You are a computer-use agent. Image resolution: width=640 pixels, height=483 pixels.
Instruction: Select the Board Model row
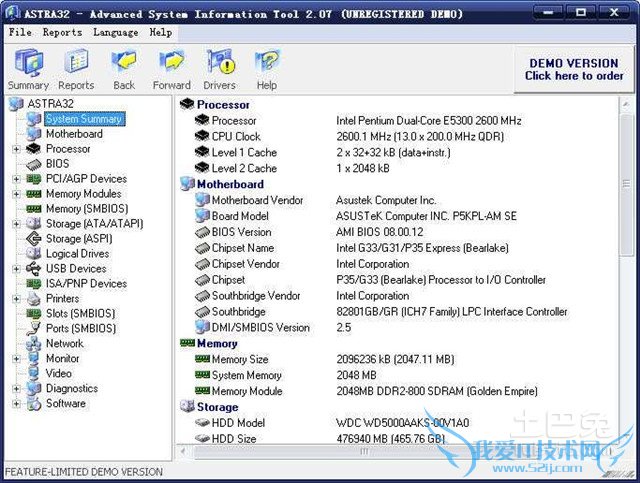tap(356, 216)
